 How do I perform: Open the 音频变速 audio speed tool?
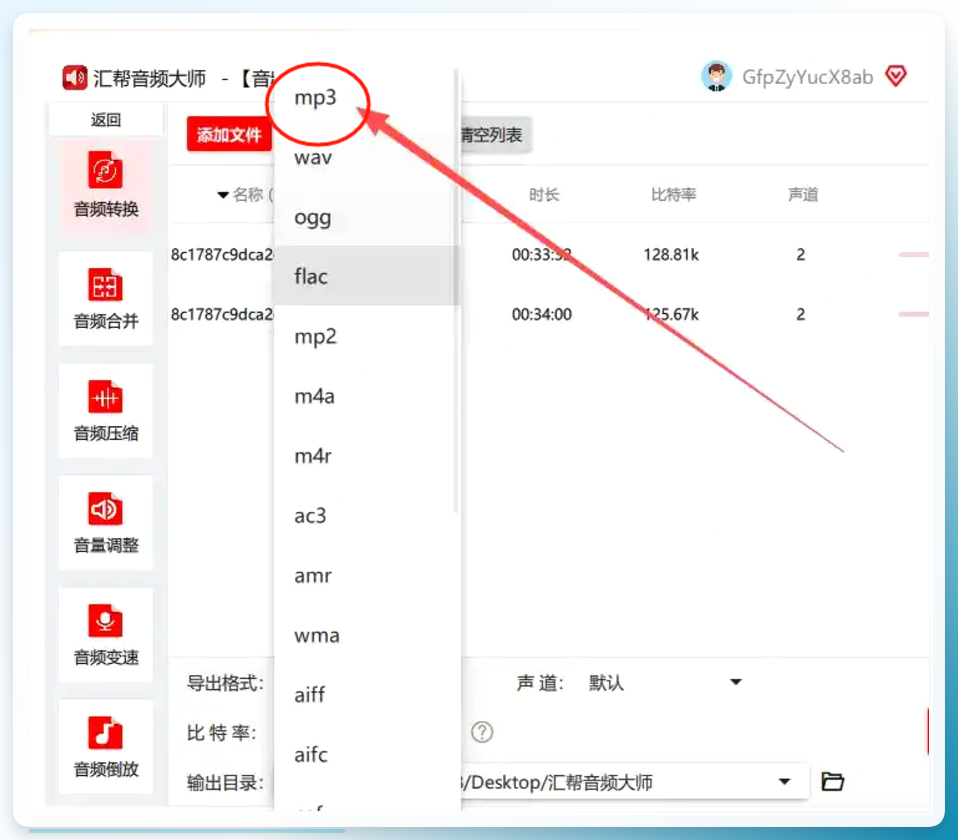pyautogui.click(x=106, y=635)
